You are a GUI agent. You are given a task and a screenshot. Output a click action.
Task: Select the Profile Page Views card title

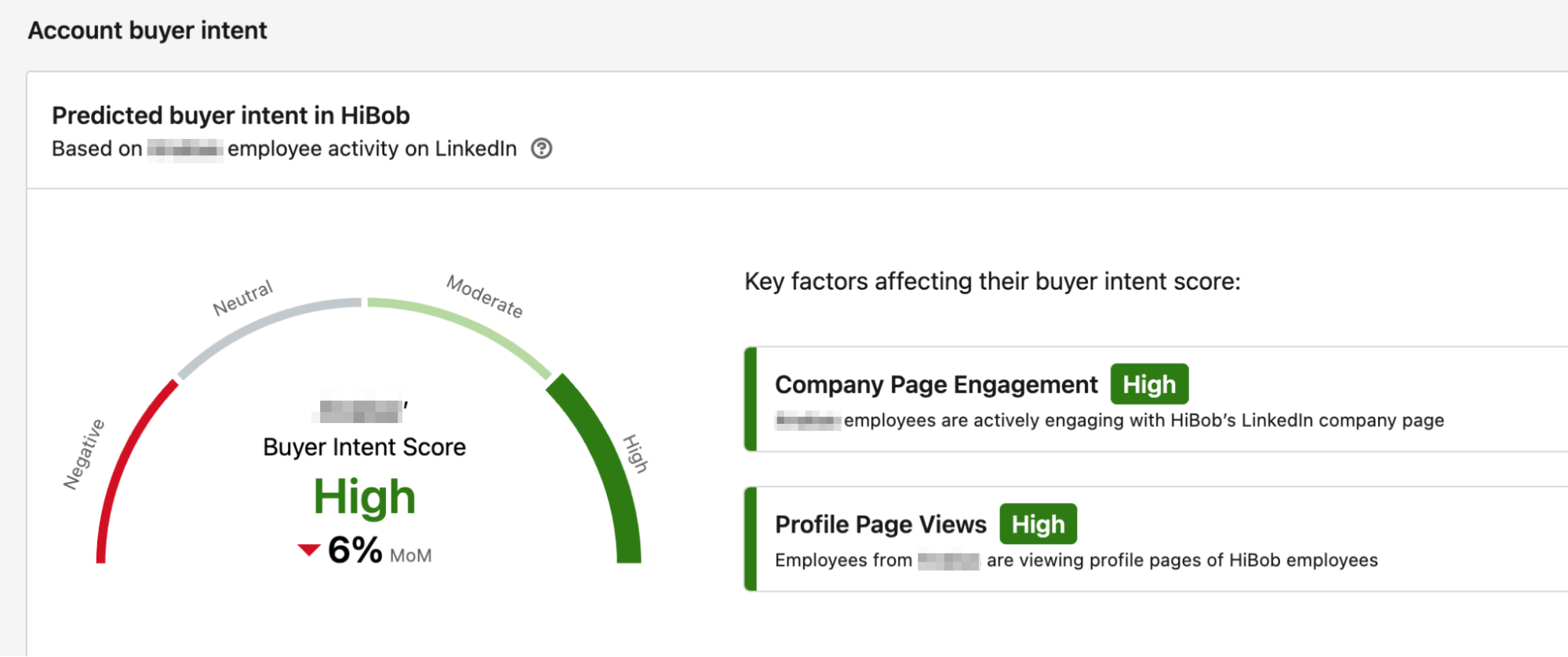tap(880, 524)
